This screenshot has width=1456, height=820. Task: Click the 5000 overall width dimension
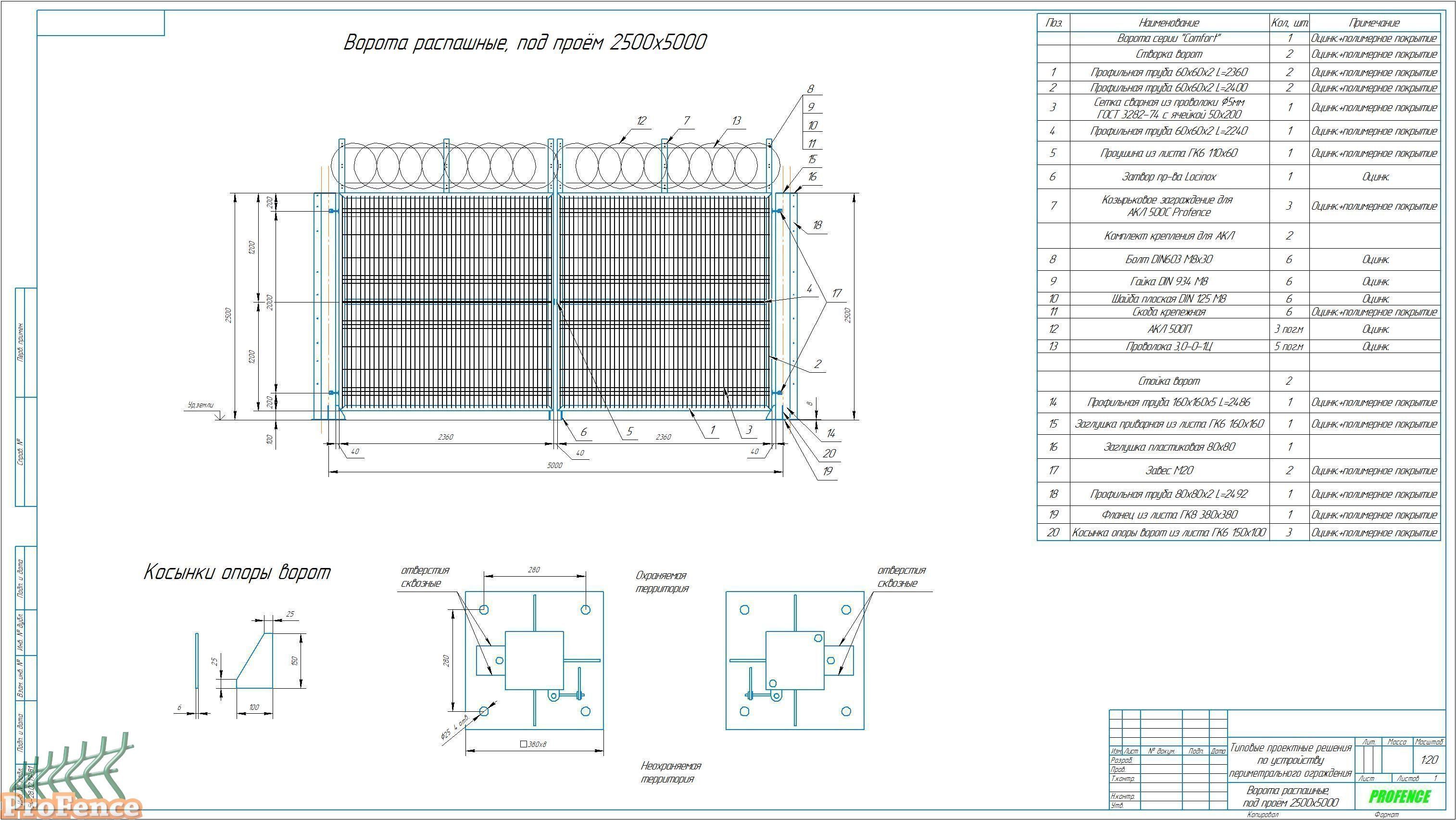pyautogui.click(x=554, y=466)
